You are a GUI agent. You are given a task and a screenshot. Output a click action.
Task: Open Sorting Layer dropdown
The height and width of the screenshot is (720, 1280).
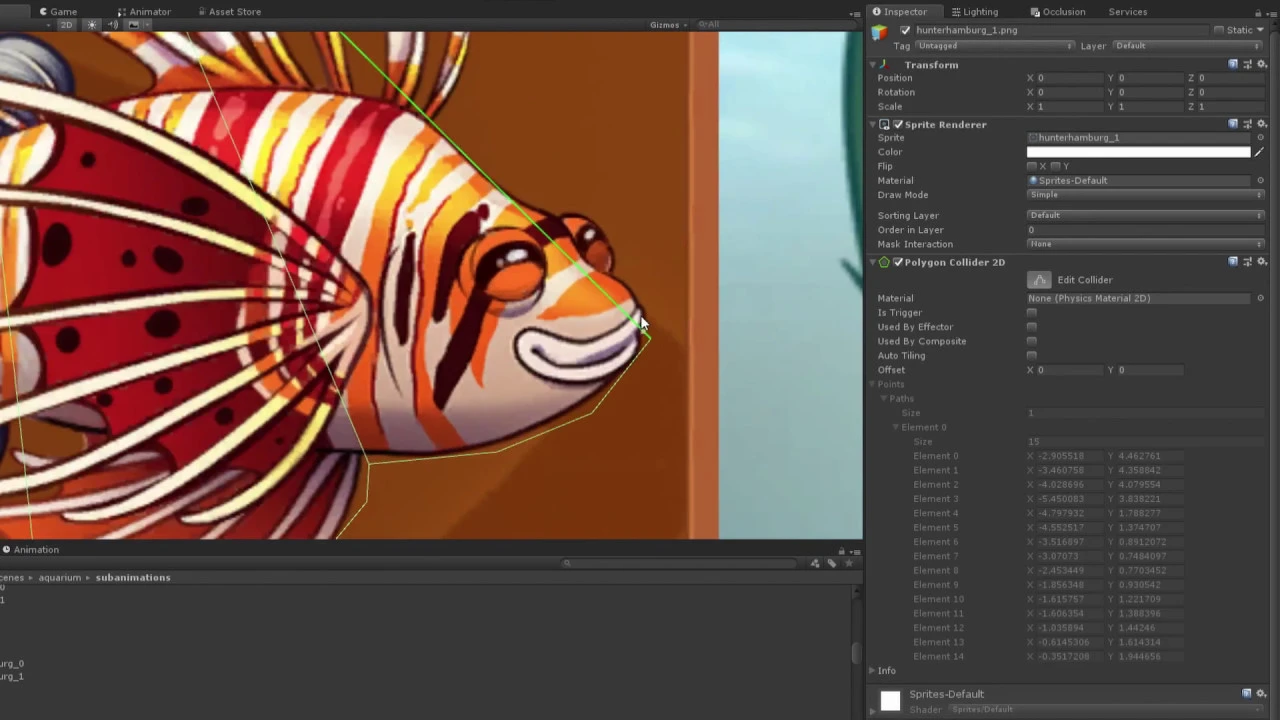pos(1145,215)
